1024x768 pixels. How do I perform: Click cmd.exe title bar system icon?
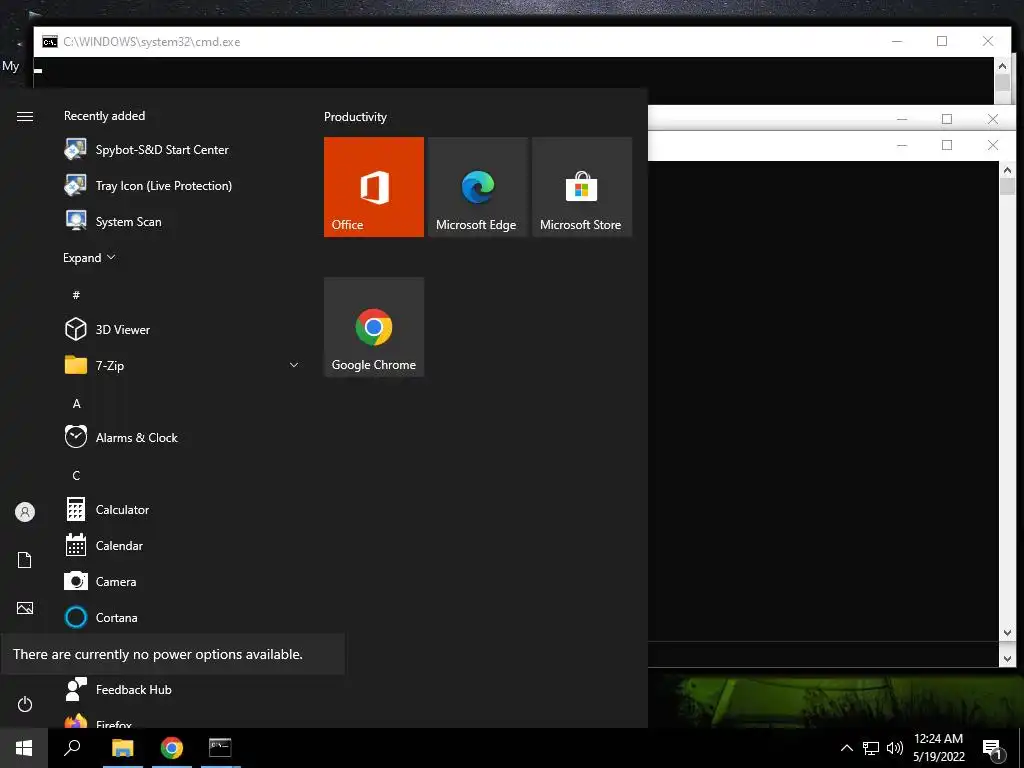[x=50, y=42]
